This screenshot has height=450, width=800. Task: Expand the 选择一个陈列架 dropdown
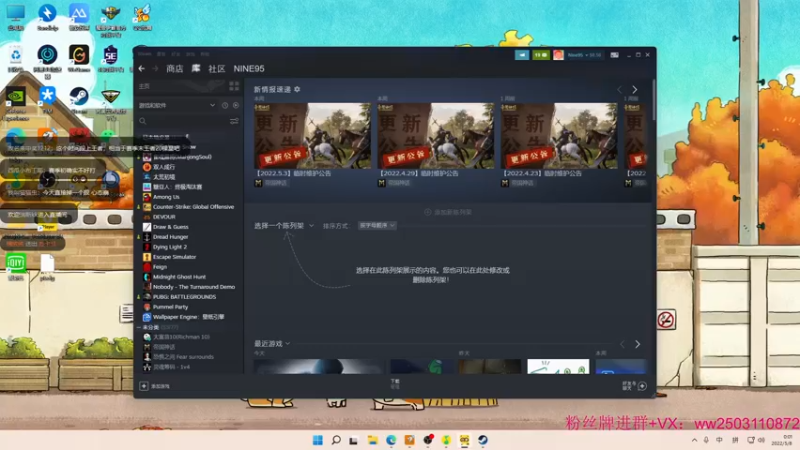[284, 226]
